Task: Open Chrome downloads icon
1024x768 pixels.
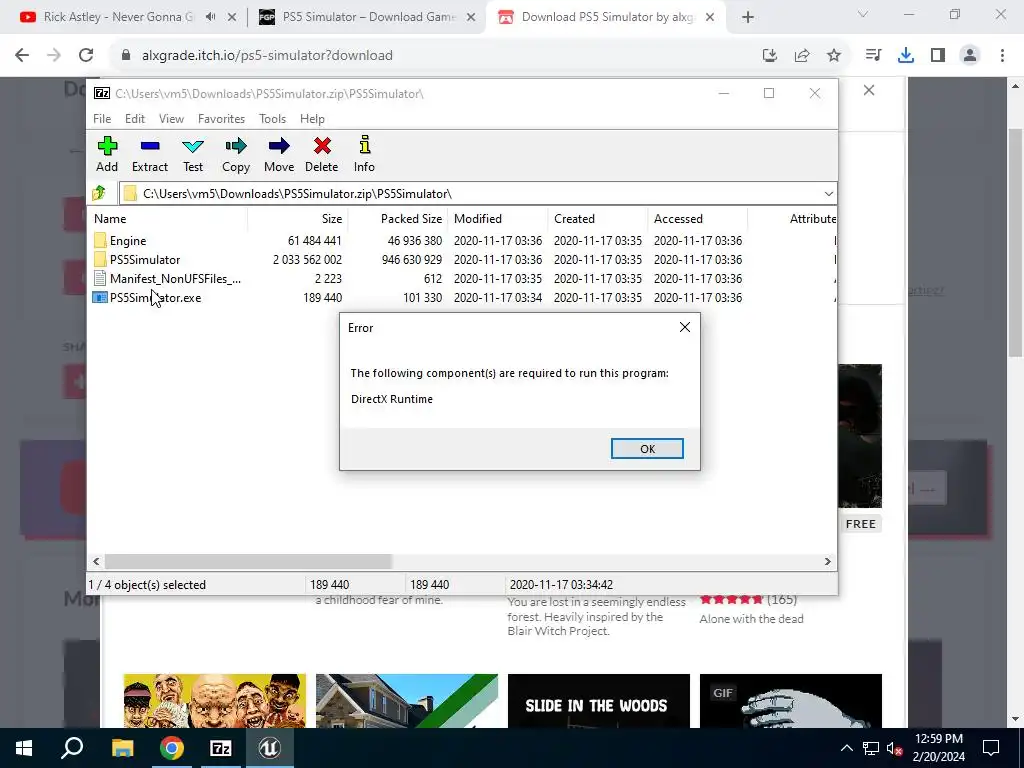Action: click(x=906, y=56)
